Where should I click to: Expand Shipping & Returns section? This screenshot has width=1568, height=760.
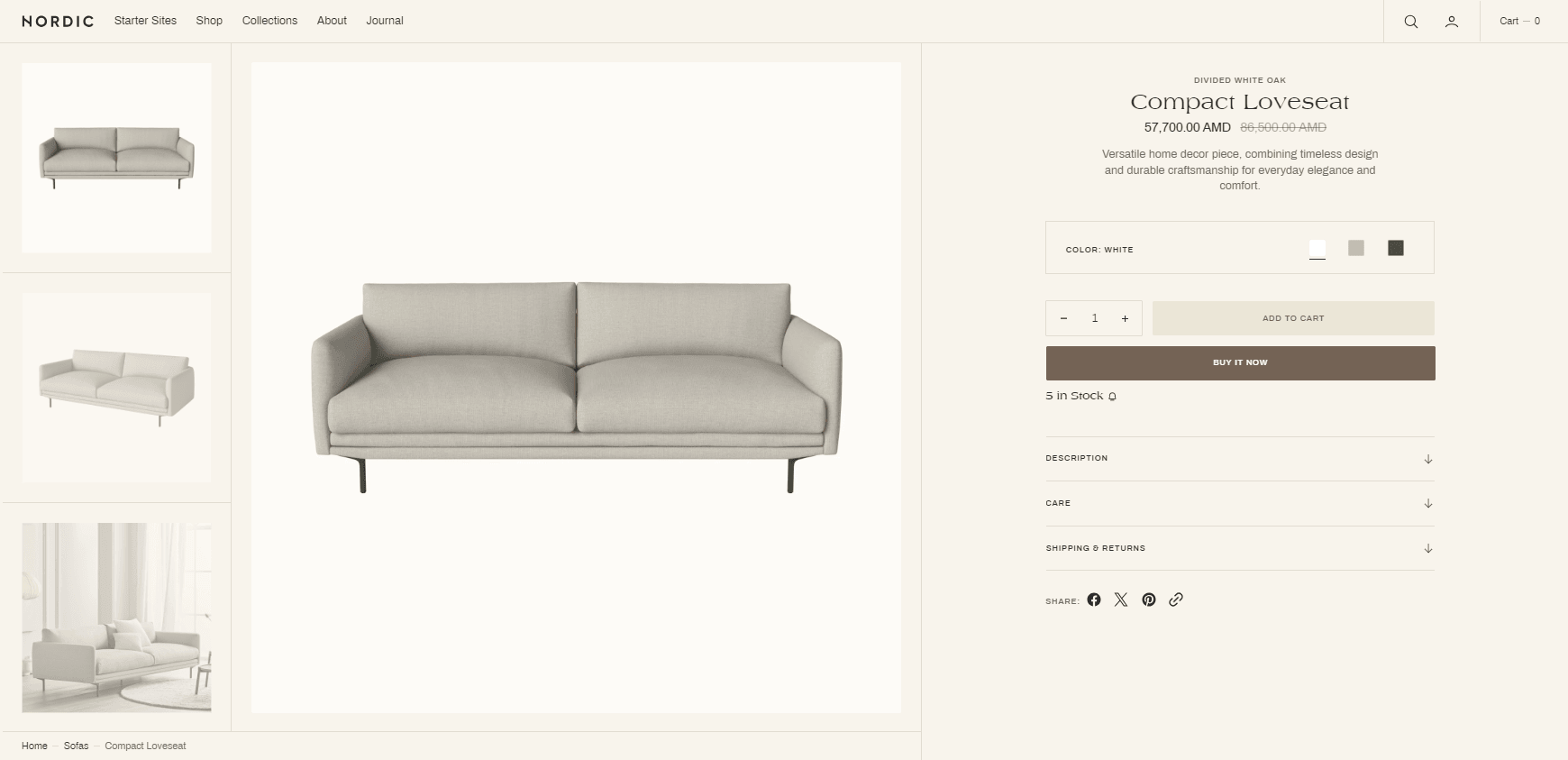pyautogui.click(x=1240, y=548)
